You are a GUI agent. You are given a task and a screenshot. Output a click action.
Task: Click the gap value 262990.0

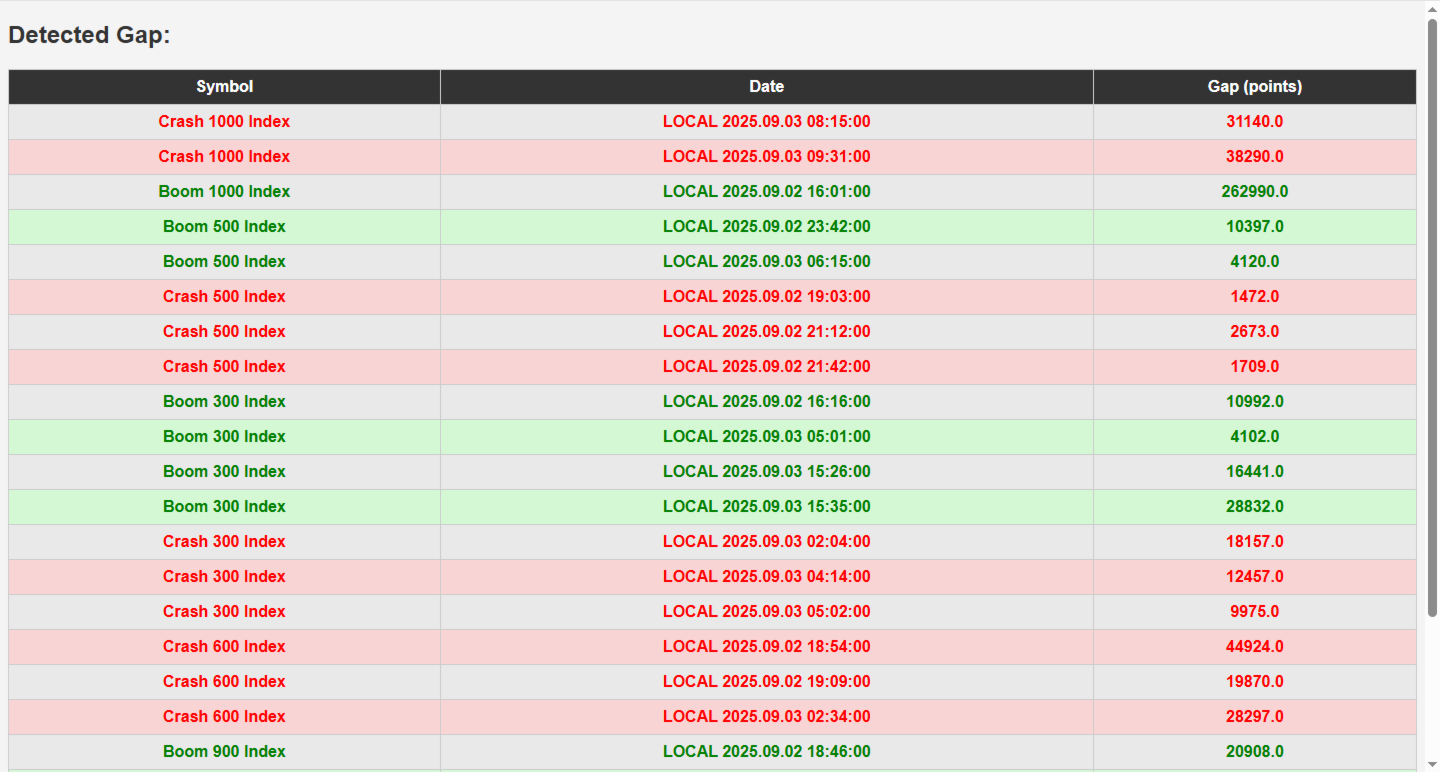(x=1255, y=192)
